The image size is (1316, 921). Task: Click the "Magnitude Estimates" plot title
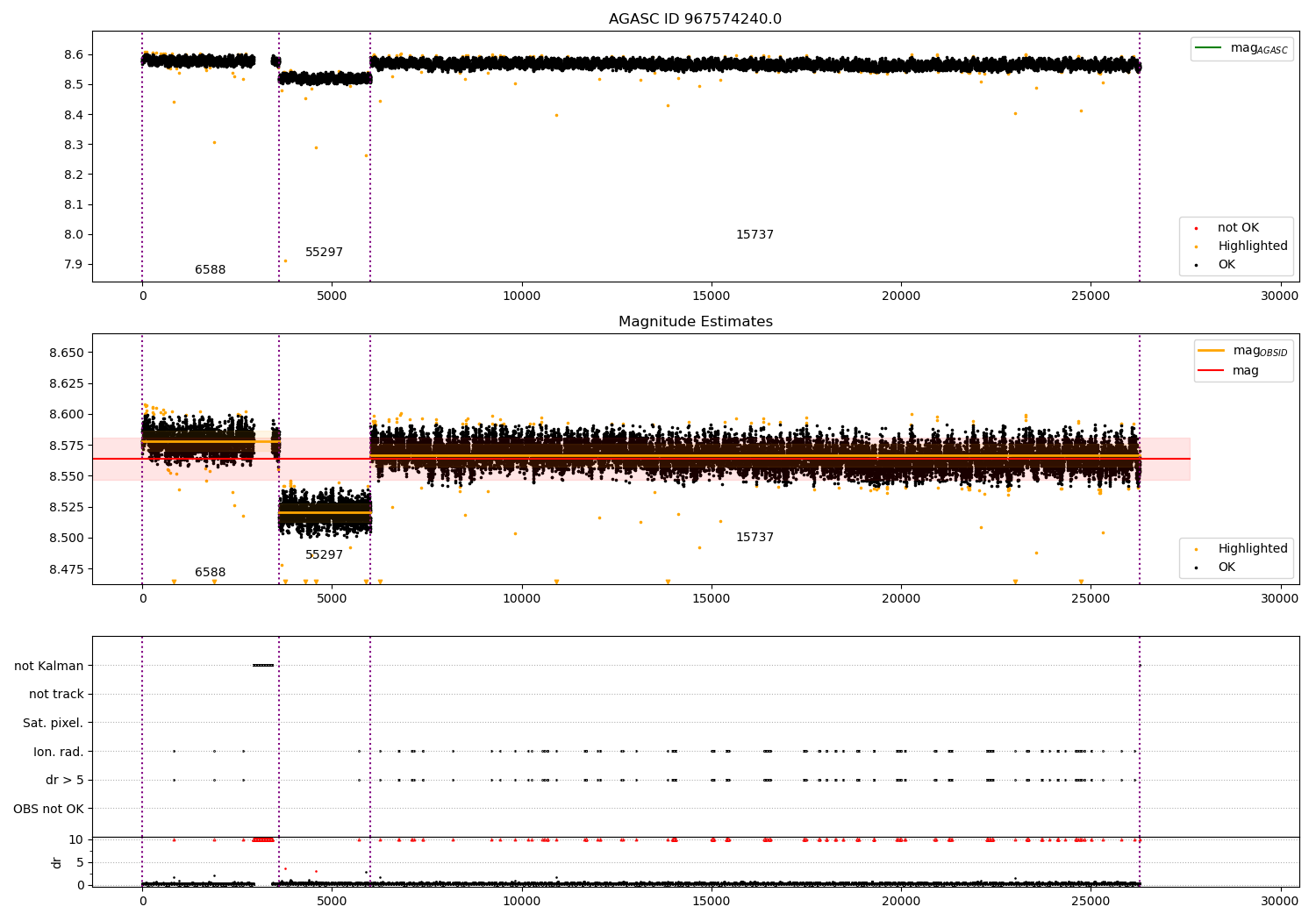(695, 322)
